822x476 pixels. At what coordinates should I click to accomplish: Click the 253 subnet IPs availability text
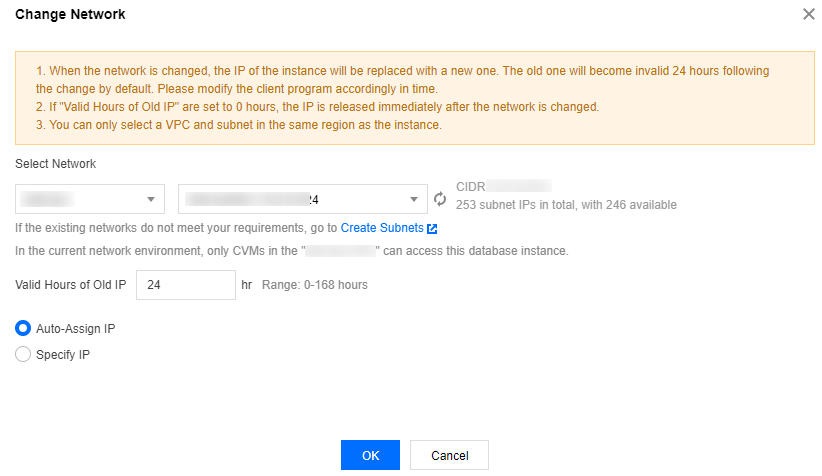click(566, 205)
